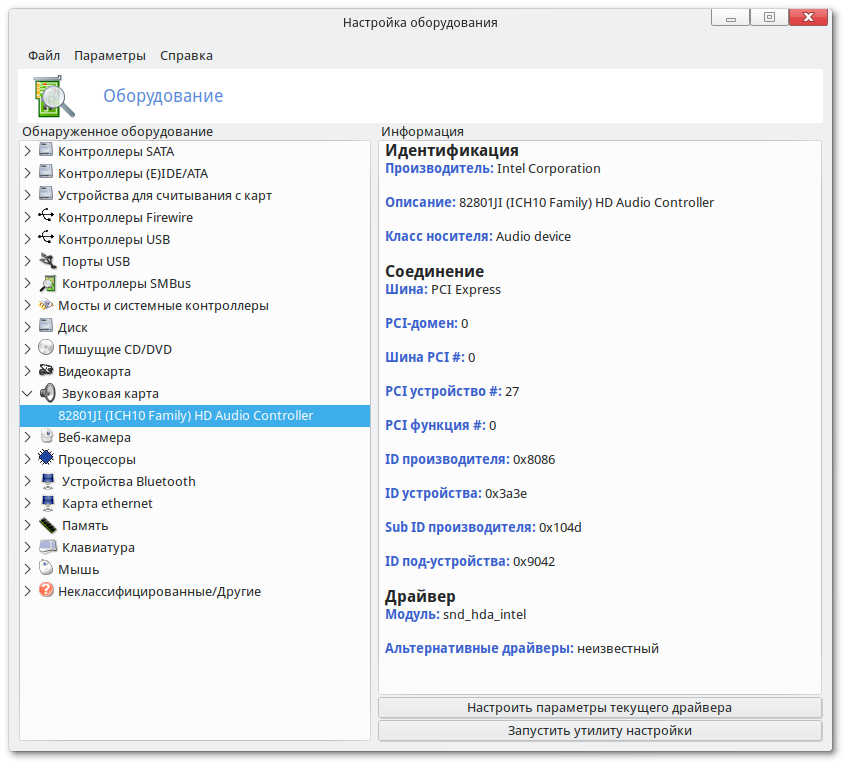Click the Мышь mouse icon

point(46,568)
